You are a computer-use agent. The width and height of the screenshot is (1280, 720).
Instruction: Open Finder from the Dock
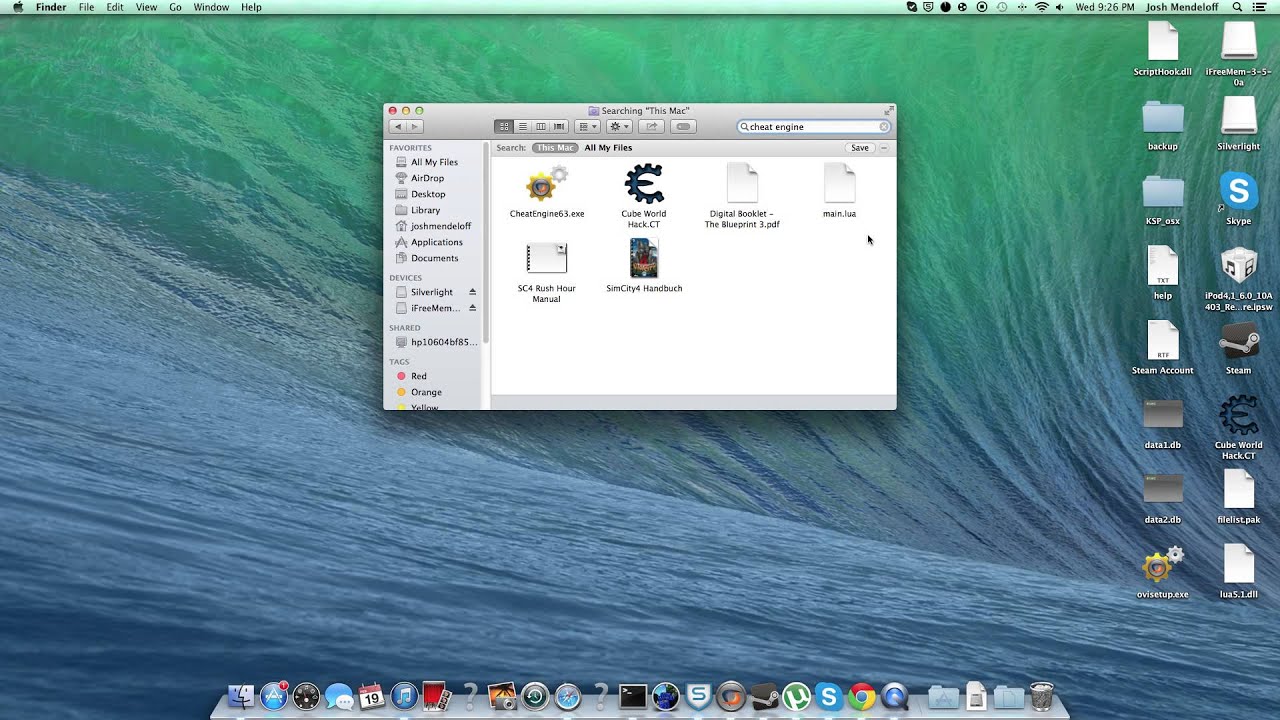pyautogui.click(x=241, y=696)
